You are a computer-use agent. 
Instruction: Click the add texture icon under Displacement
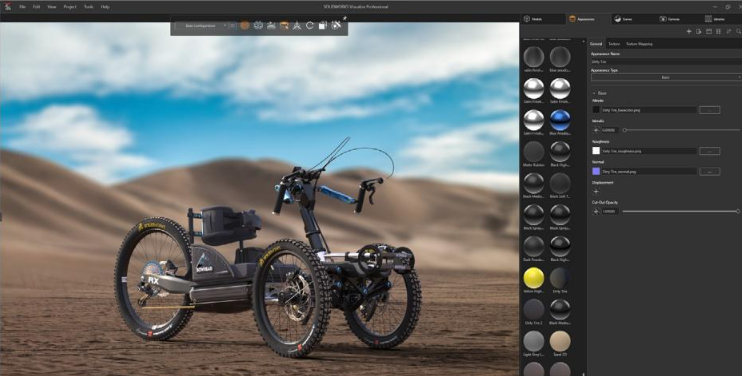[x=596, y=192]
